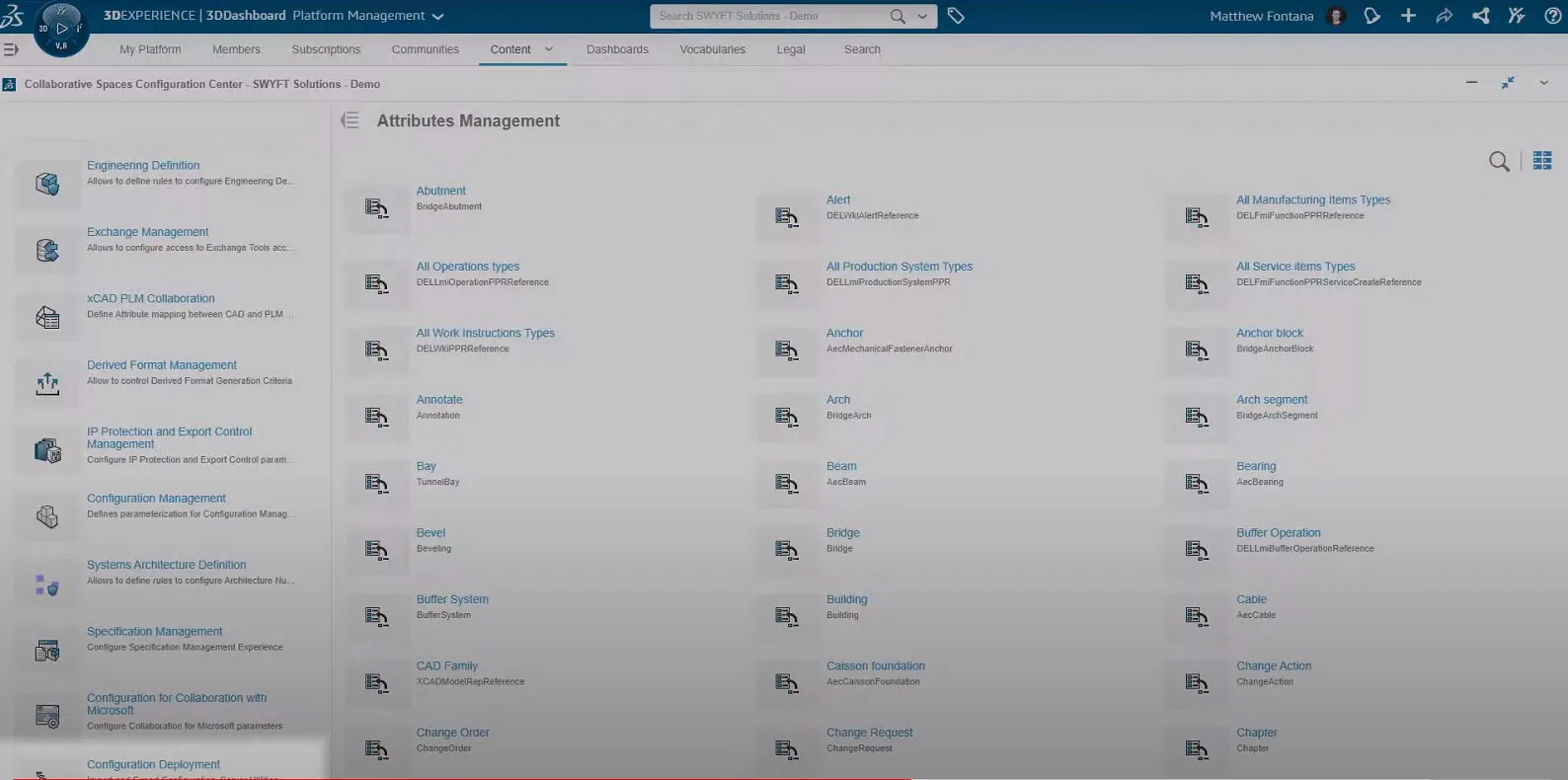Click the Search SWYFT Solutions input field

768,16
